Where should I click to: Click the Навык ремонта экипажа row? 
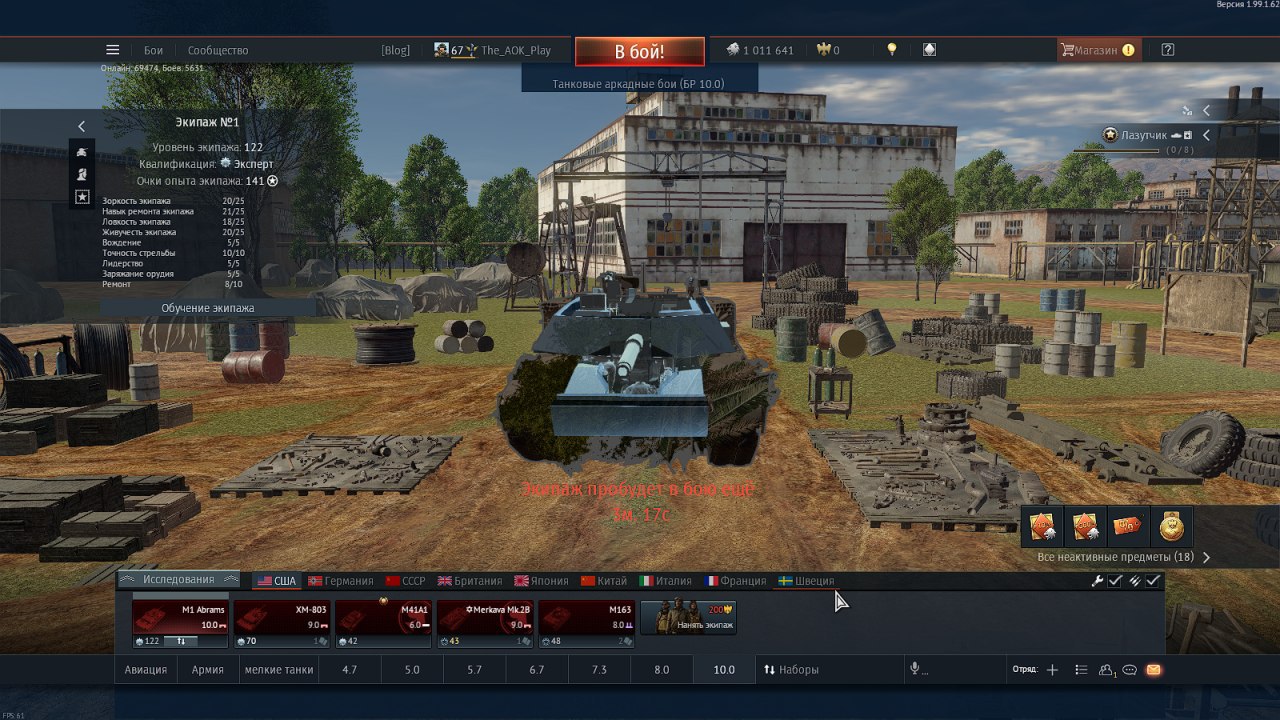pos(172,211)
